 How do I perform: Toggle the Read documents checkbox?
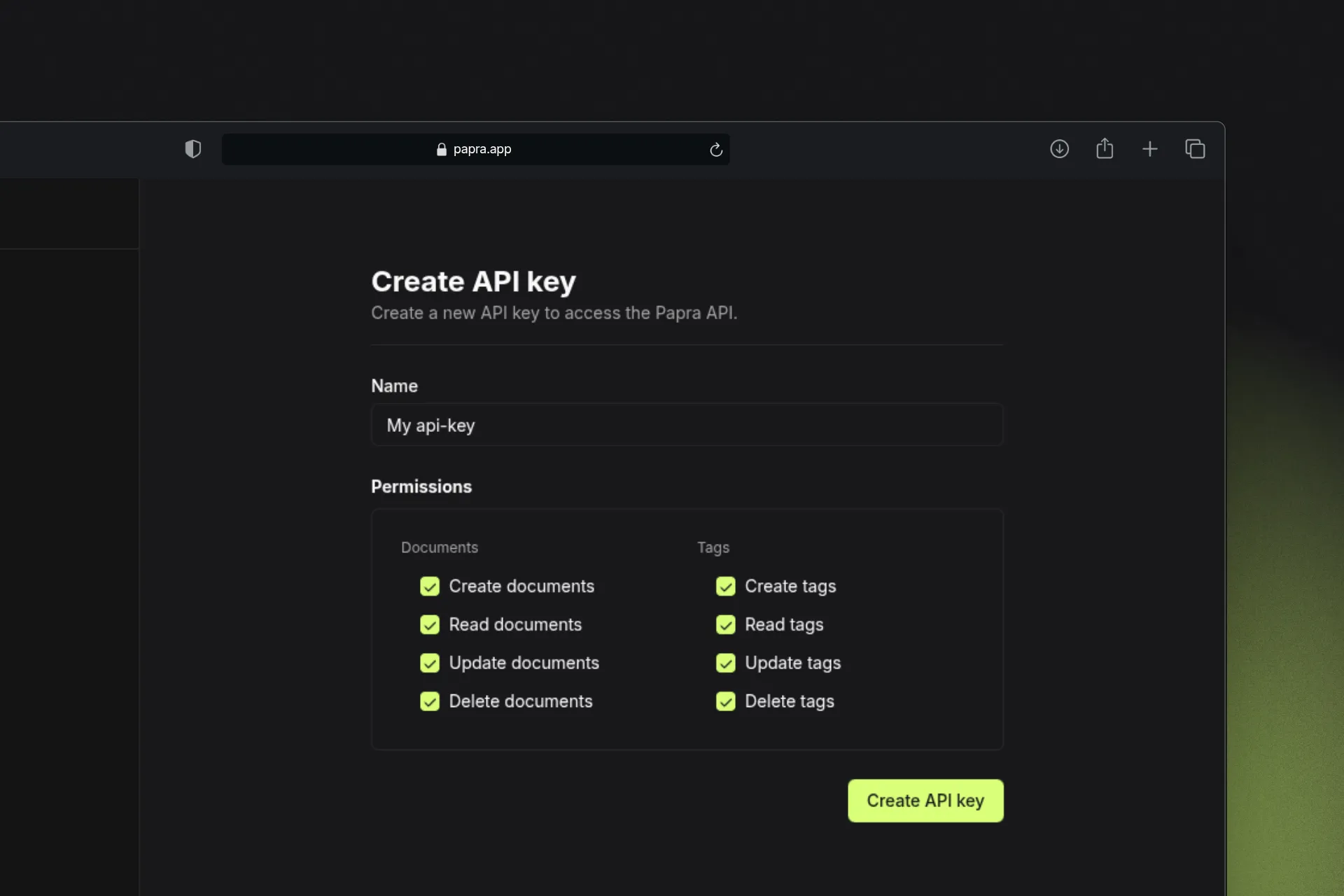(x=429, y=624)
